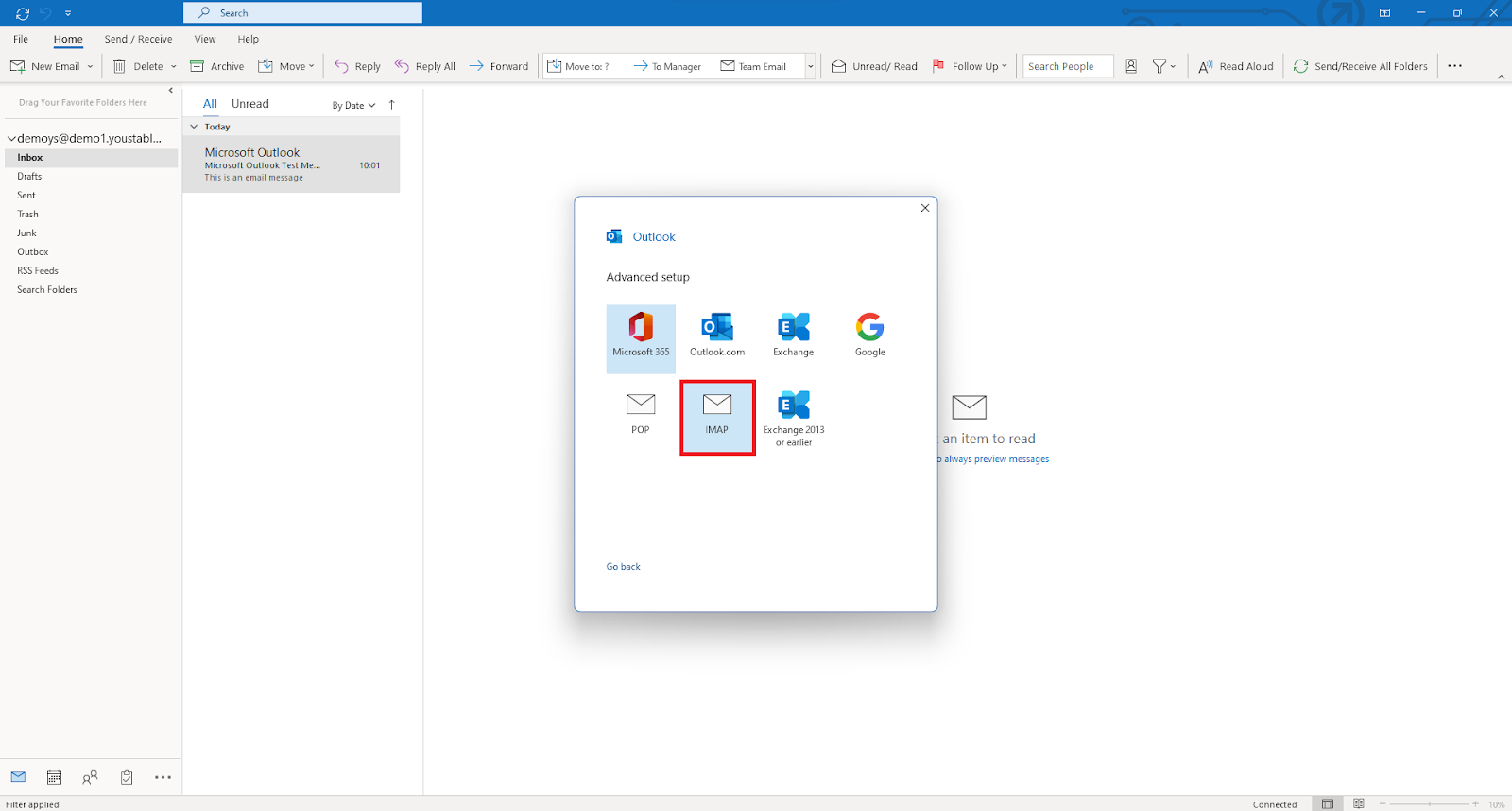Reverse sort order with the arrow

[x=391, y=105]
